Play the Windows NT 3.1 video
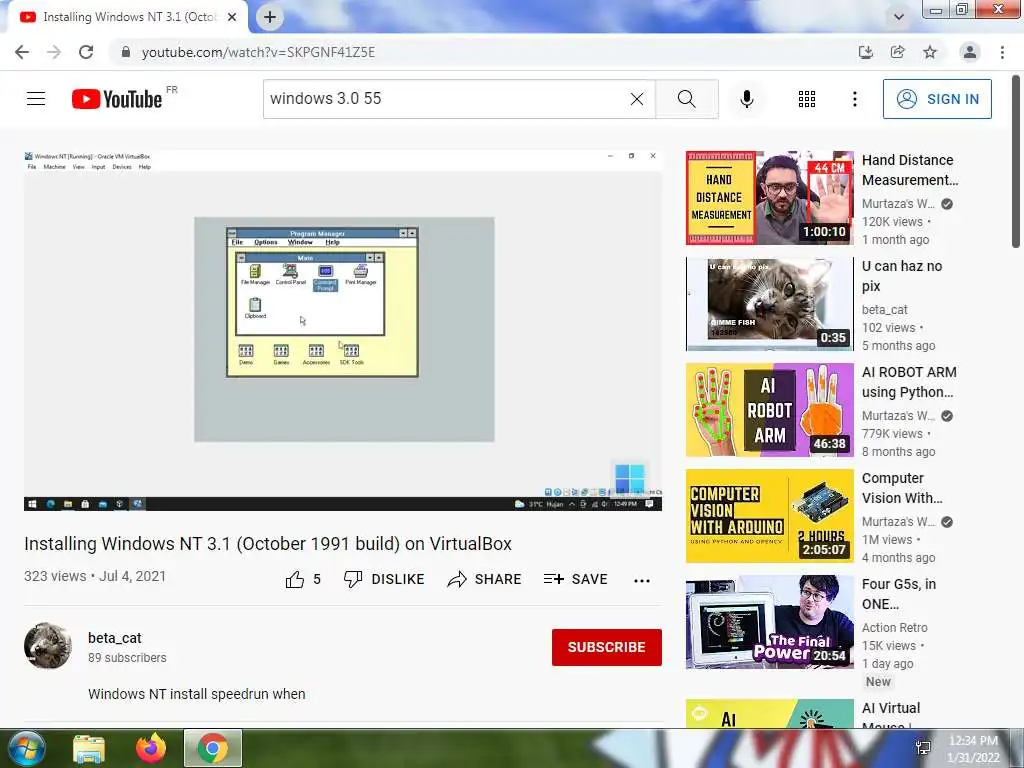Image resolution: width=1024 pixels, height=768 pixels. [x=343, y=330]
